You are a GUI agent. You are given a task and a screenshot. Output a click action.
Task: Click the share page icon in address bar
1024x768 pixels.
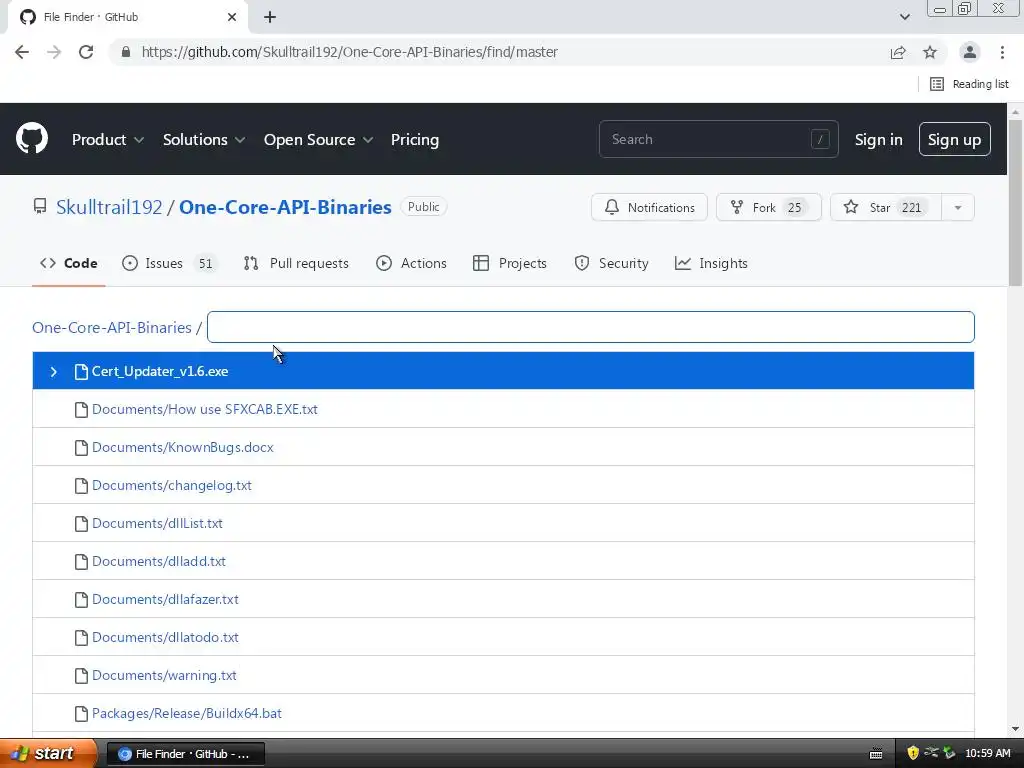click(x=898, y=52)
